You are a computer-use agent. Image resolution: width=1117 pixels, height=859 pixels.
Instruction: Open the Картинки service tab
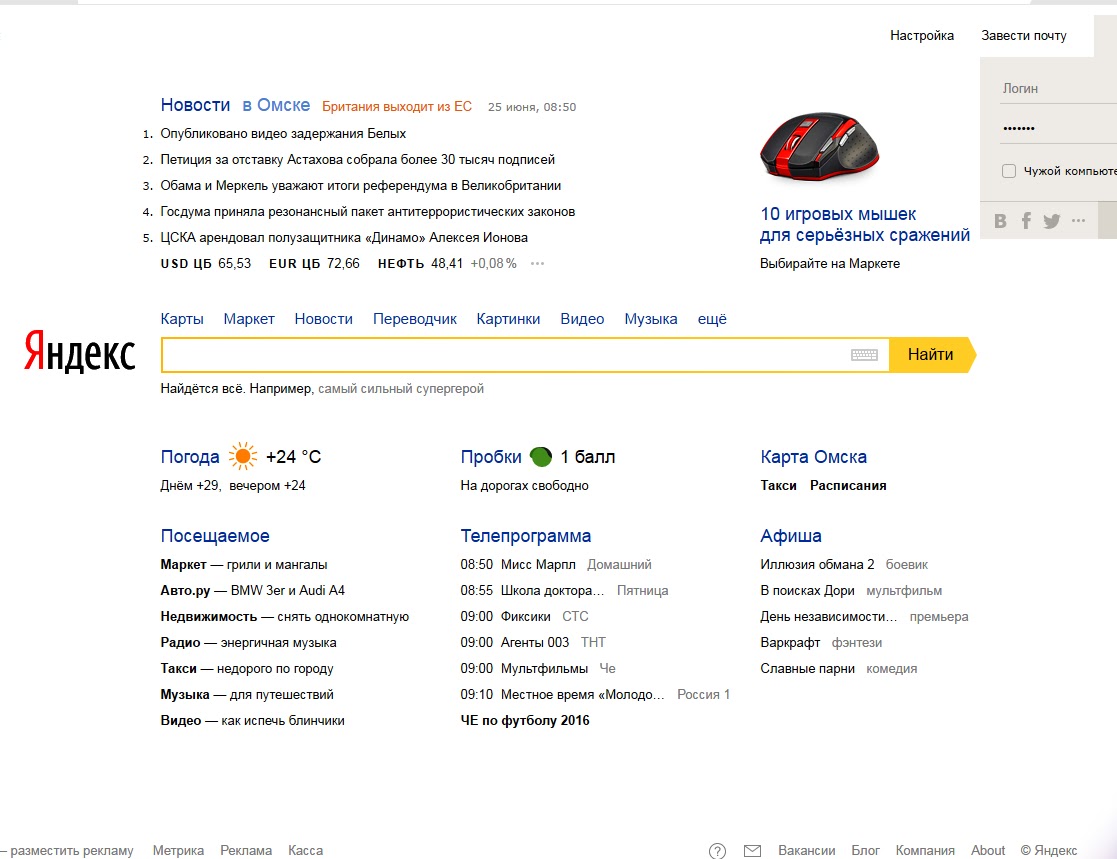pyautogui.click(x=508, y=319)
